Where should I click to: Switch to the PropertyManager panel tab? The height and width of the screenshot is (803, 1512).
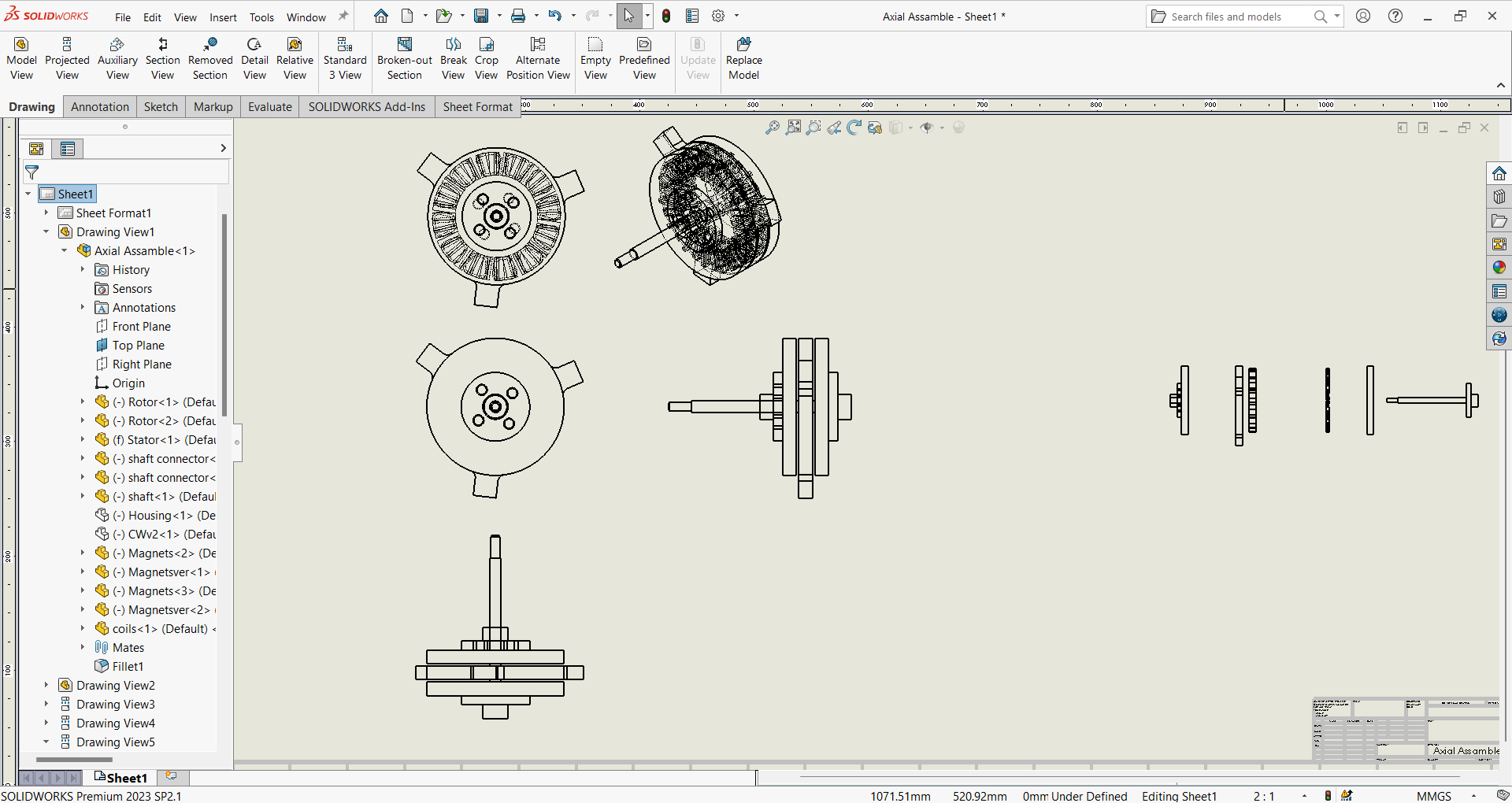pyautogui.click(x=68, y=149)
